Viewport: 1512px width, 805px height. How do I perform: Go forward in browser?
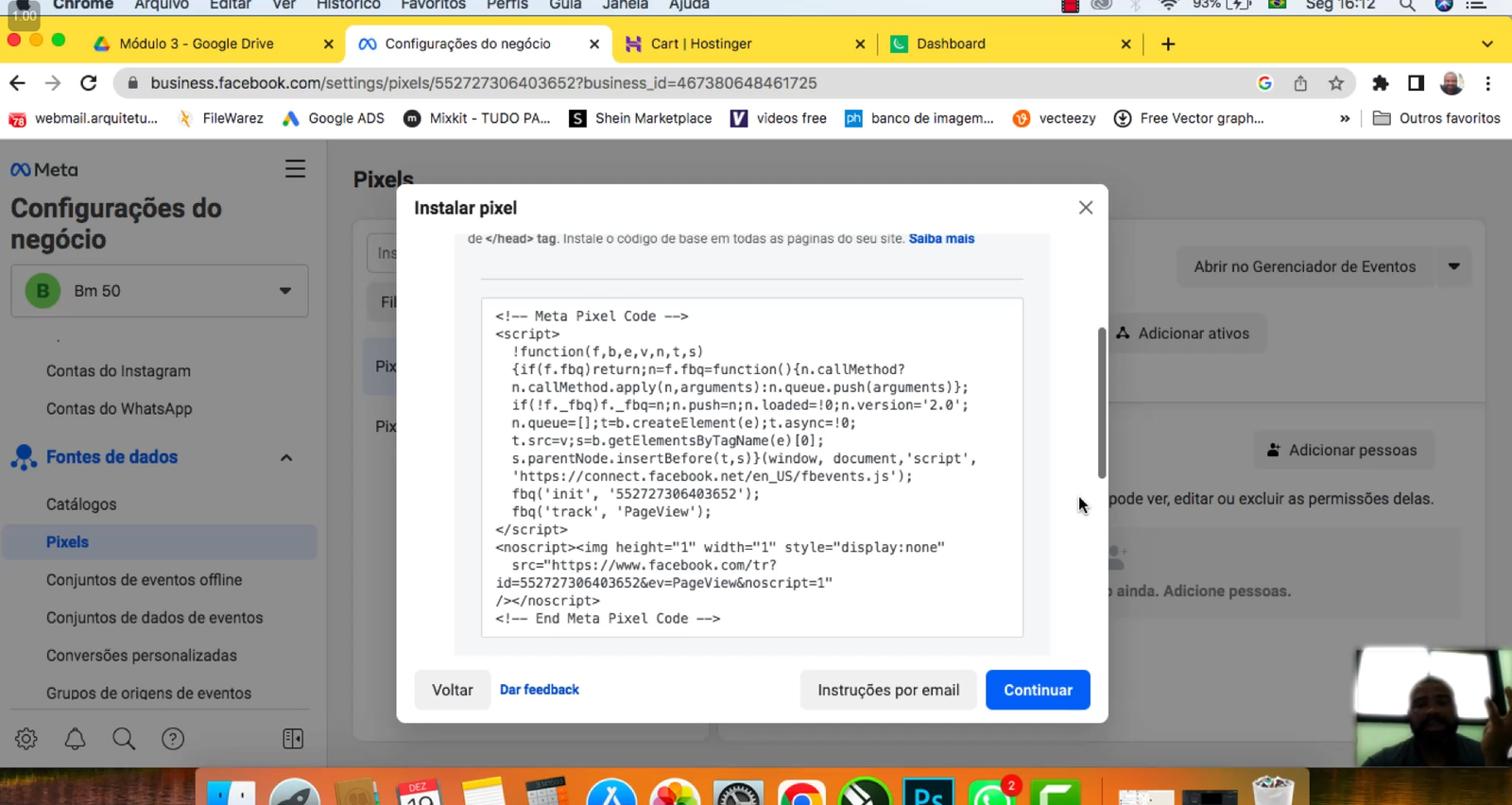coord(53,83)
